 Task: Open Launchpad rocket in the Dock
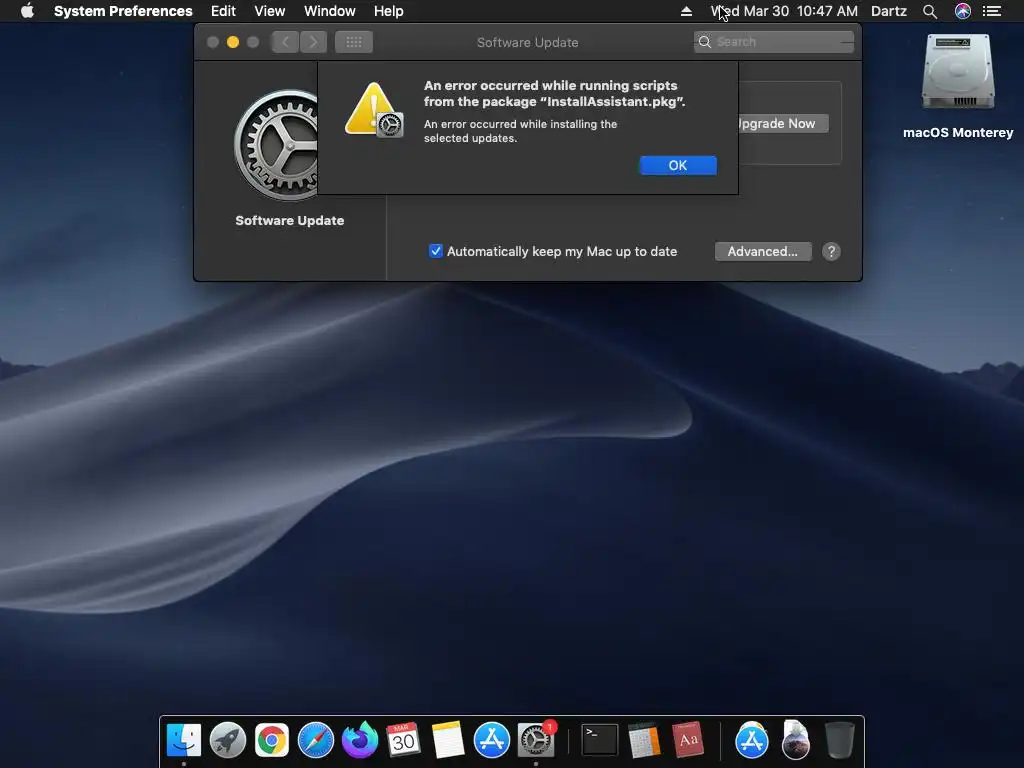pos(228,740)
